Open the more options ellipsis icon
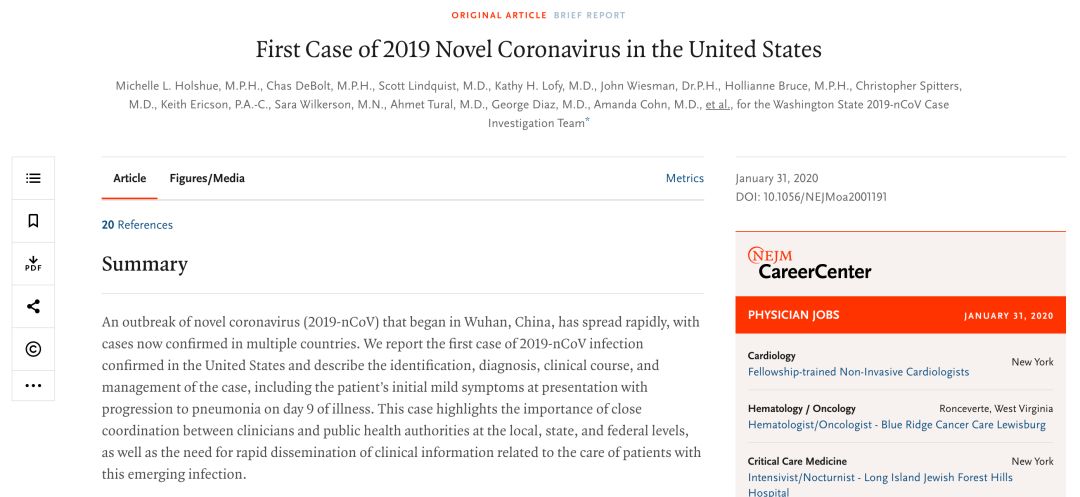1080x497 pixels. coord(33,385)
